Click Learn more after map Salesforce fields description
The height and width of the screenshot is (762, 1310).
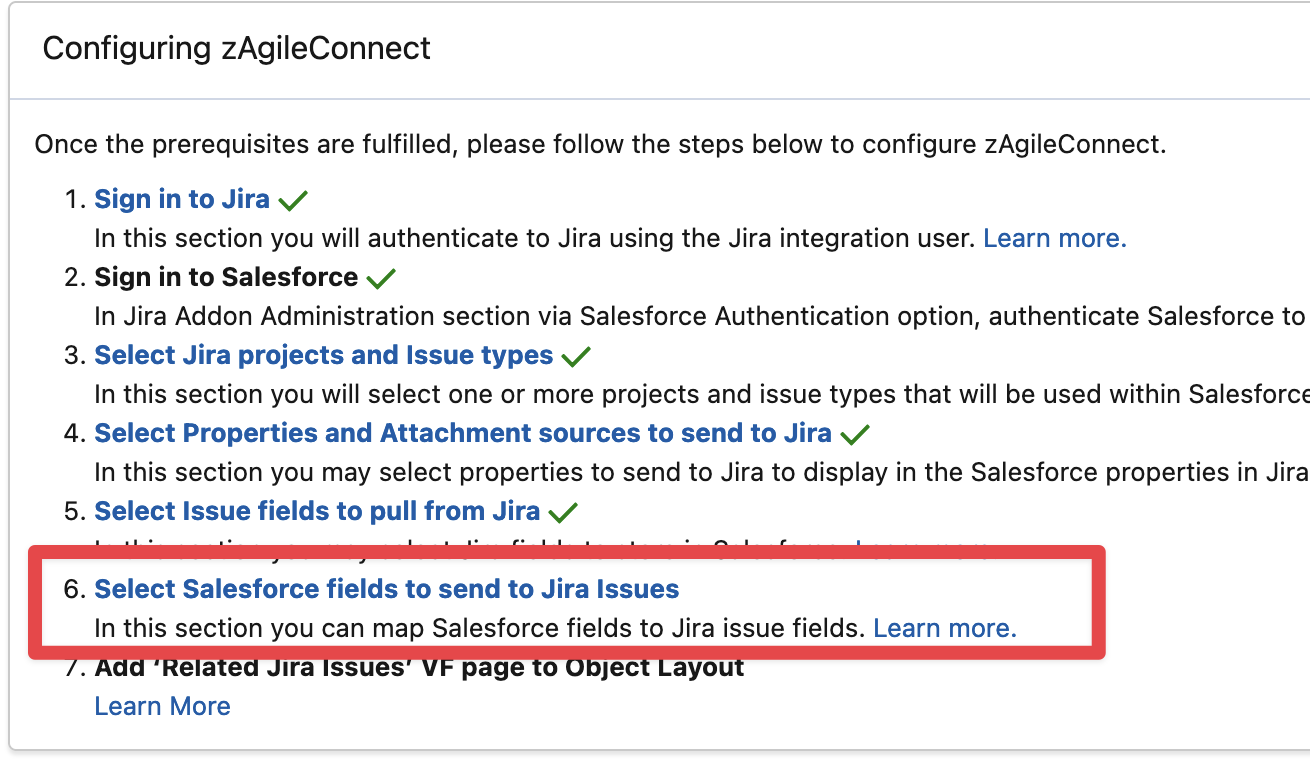(945, 628)
